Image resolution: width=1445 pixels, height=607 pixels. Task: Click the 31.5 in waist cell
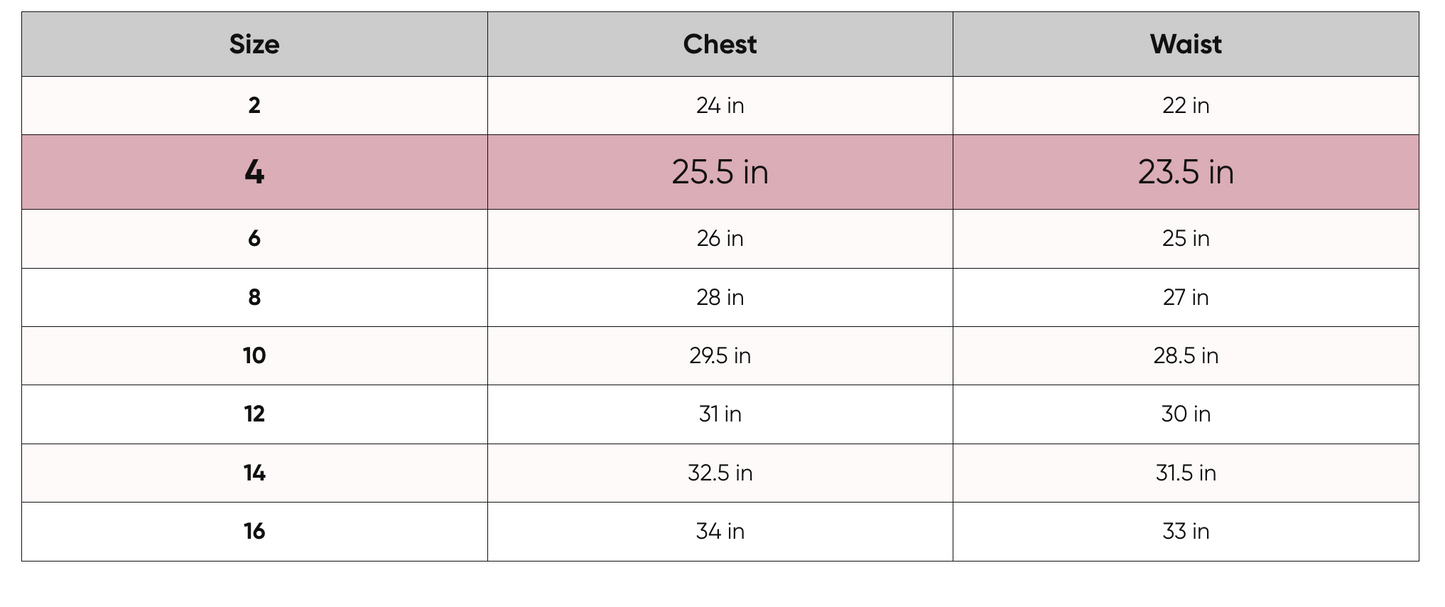coord(1186,472)
